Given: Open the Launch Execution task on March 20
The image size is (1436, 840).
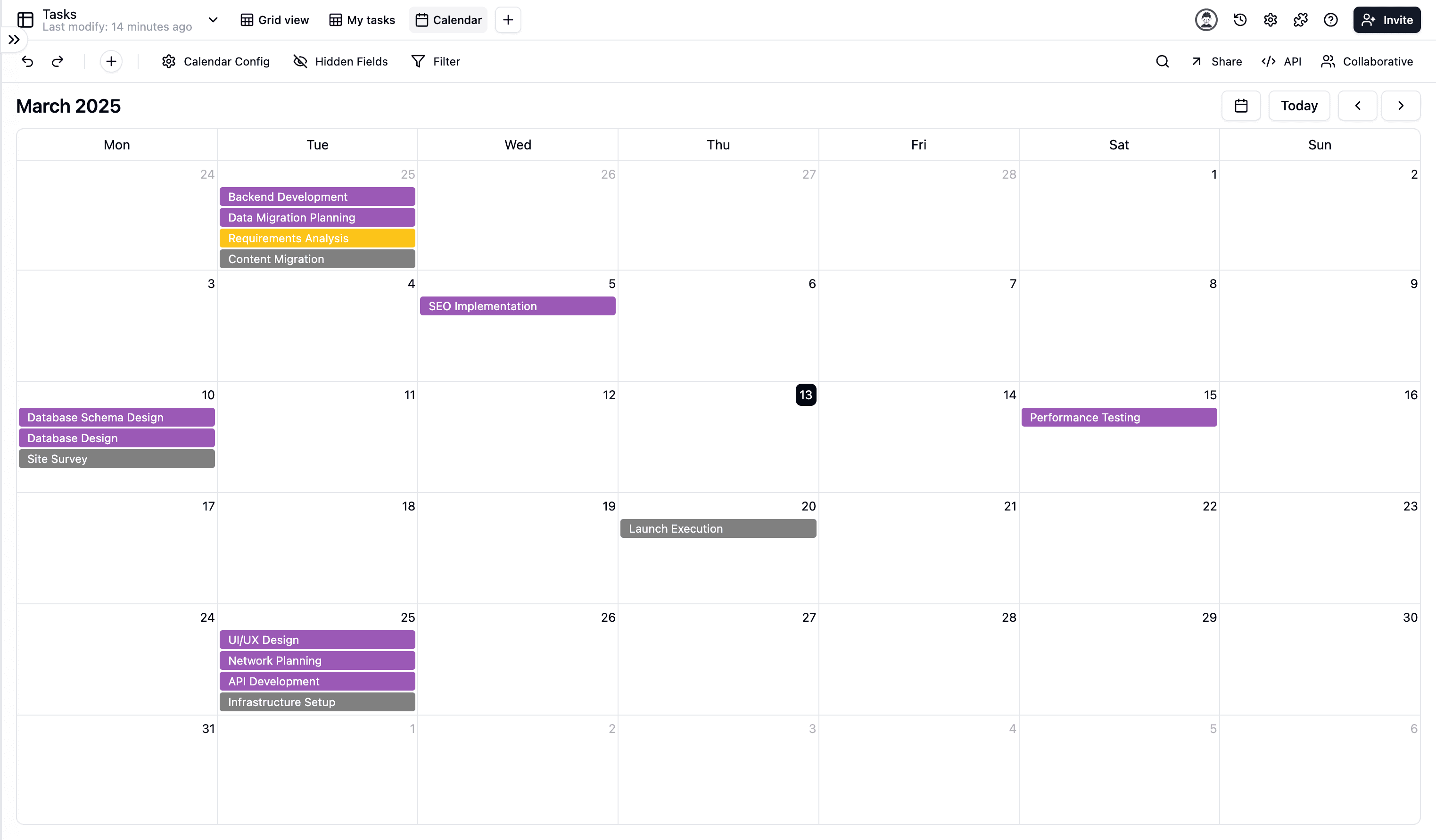Looking at the screenshot, I should click(x=718, y=528).
